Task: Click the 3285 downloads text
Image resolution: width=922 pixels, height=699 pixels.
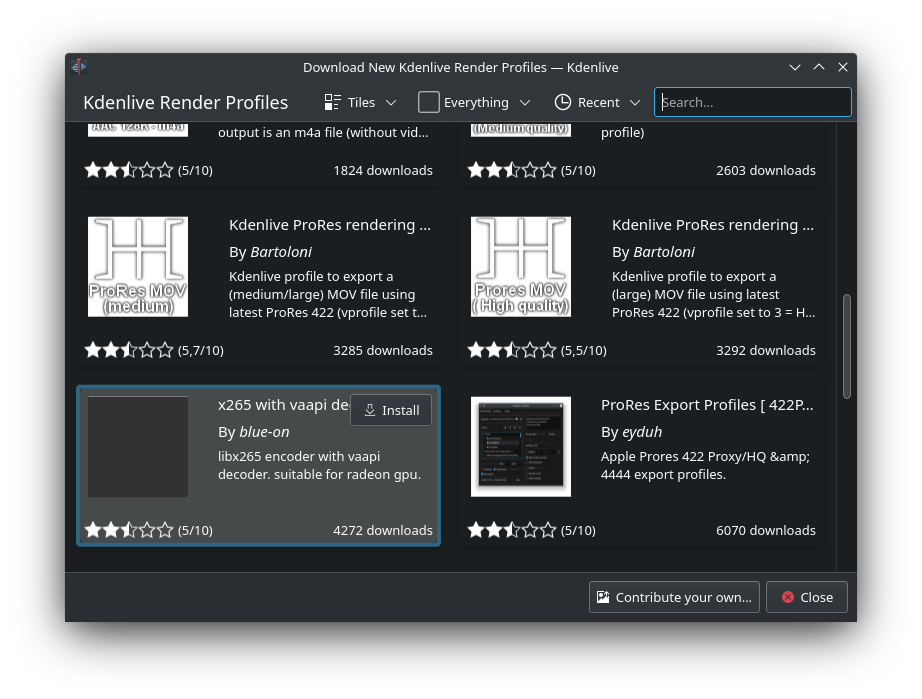Action: click(x=383, y=350)
